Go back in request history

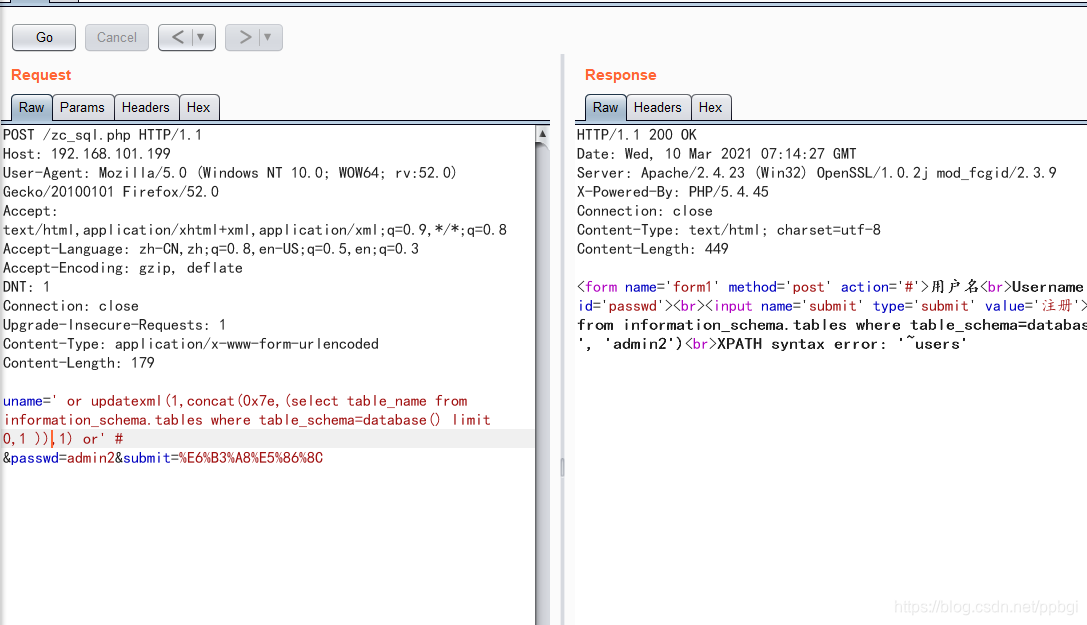(x=177, y=37)
